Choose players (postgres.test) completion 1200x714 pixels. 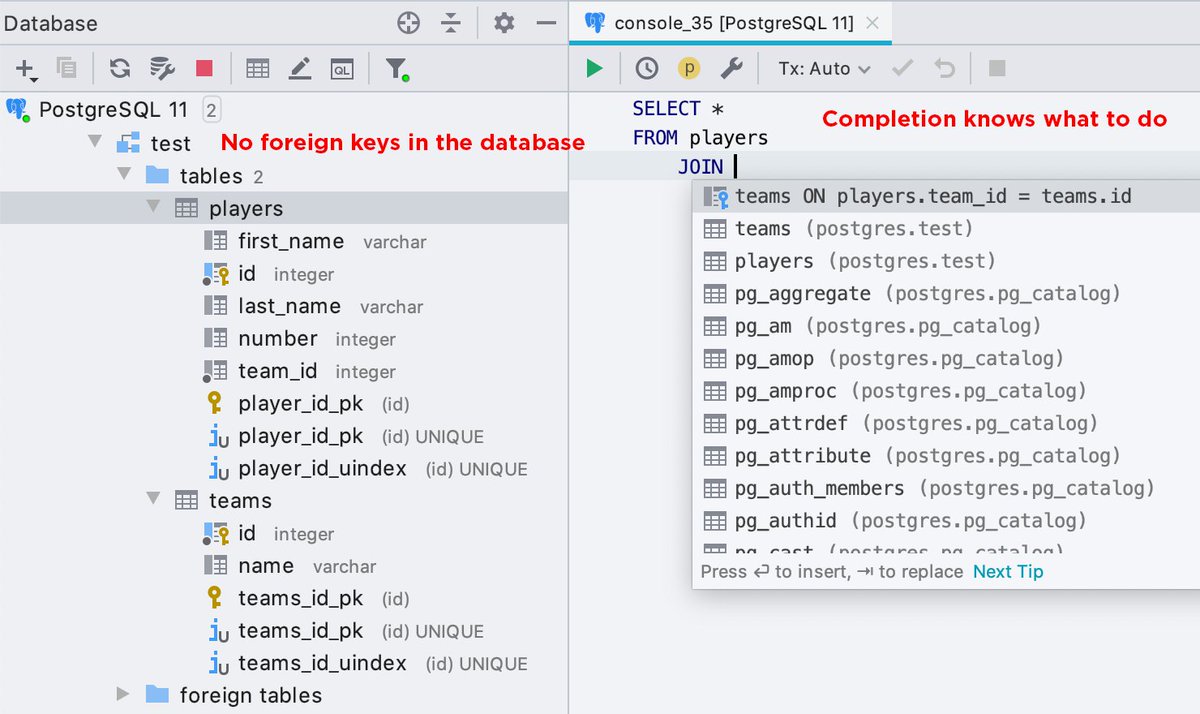click(x=946, y=261)
